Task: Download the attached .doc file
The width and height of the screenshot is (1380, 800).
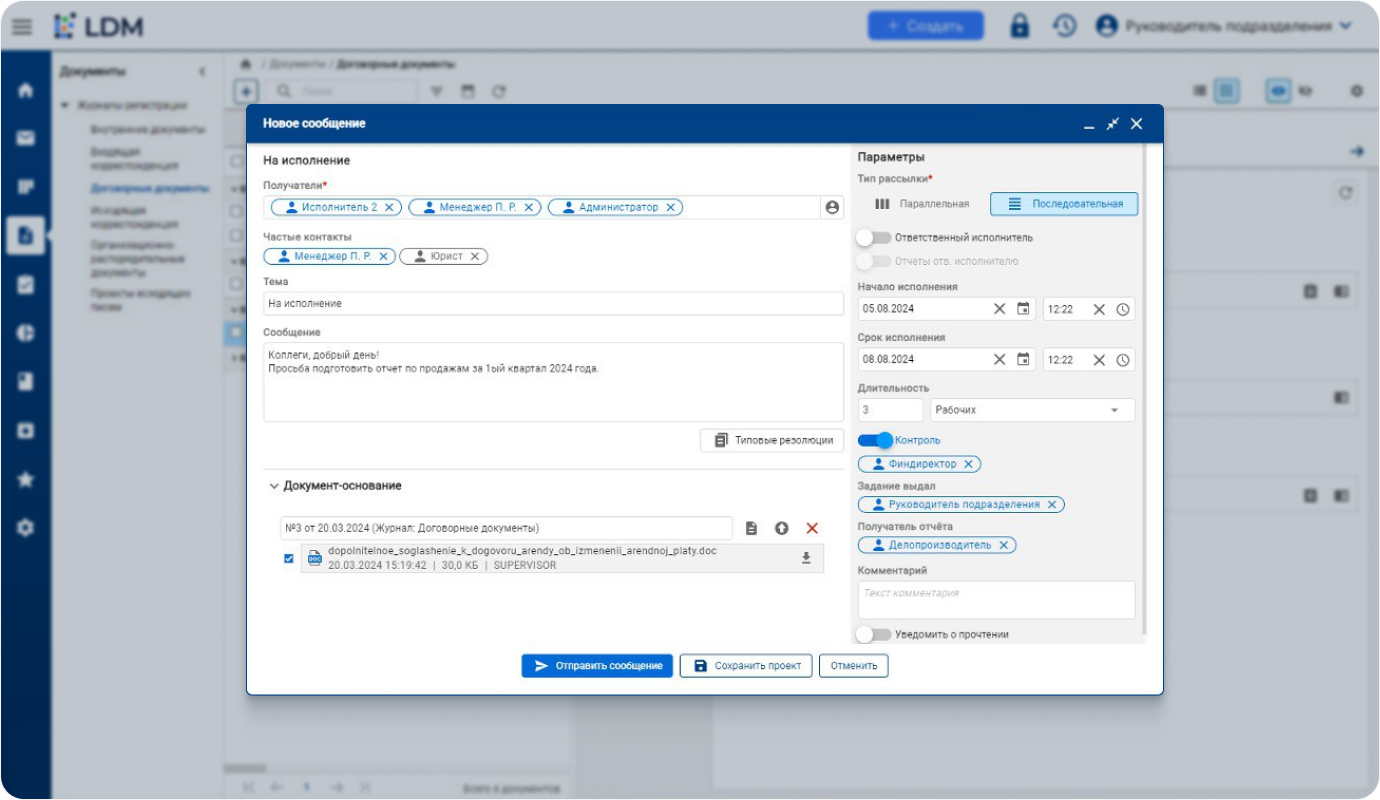Action: 806,558
